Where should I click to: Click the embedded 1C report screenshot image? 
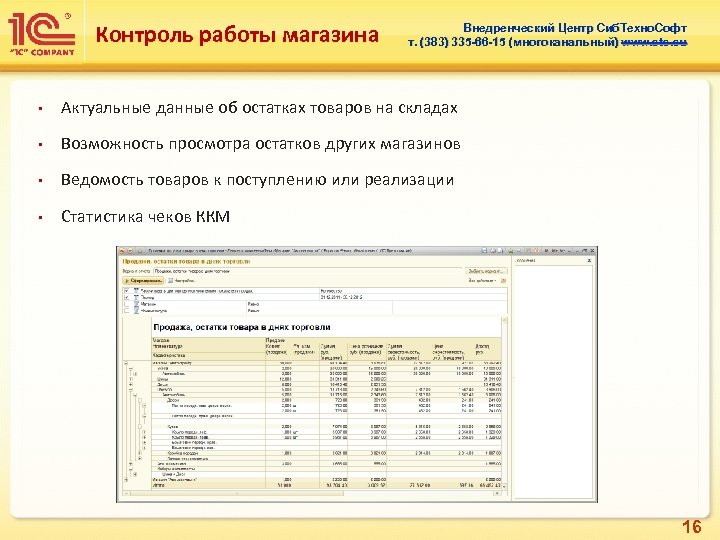tap(357, 374)
